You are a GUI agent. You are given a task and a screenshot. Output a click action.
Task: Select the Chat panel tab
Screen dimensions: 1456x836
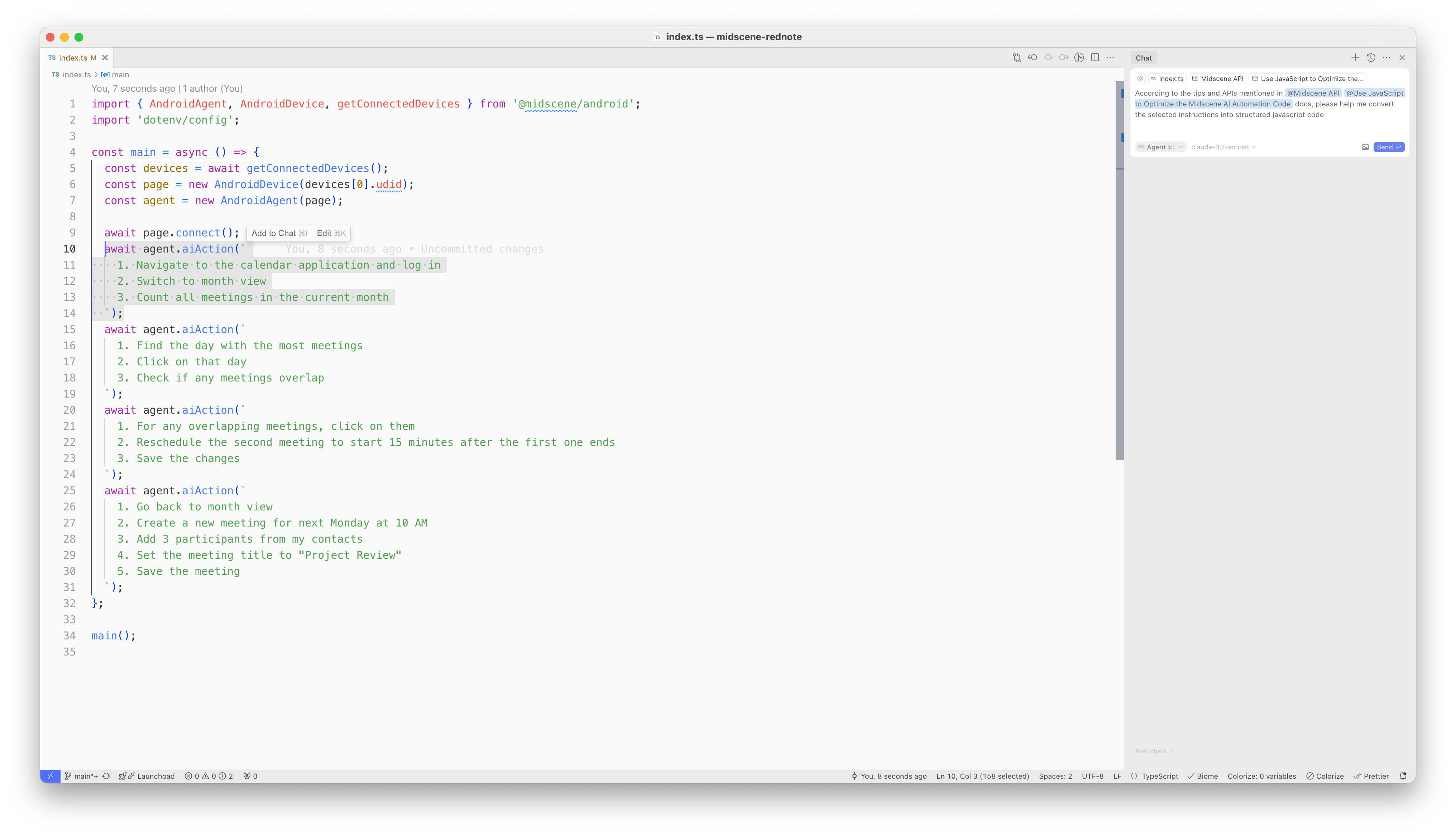pos(1143,57)
